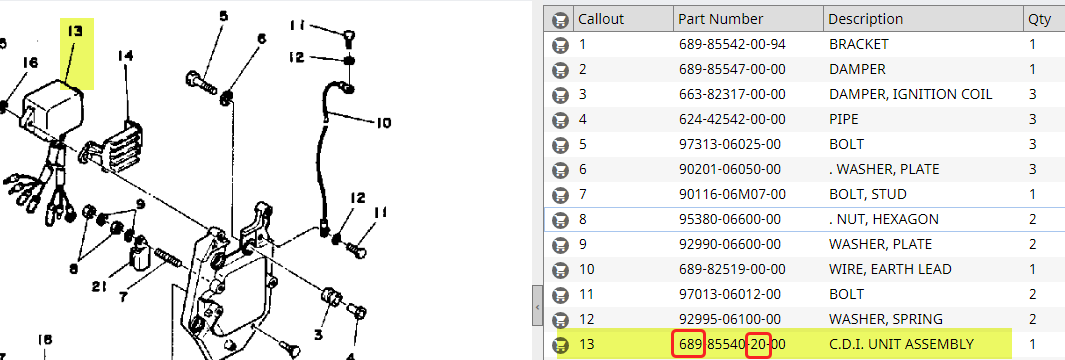The image size is (1065, 360).
Task: Click cart icon for WASHER, SPRING row
Action: click(560, 320)
